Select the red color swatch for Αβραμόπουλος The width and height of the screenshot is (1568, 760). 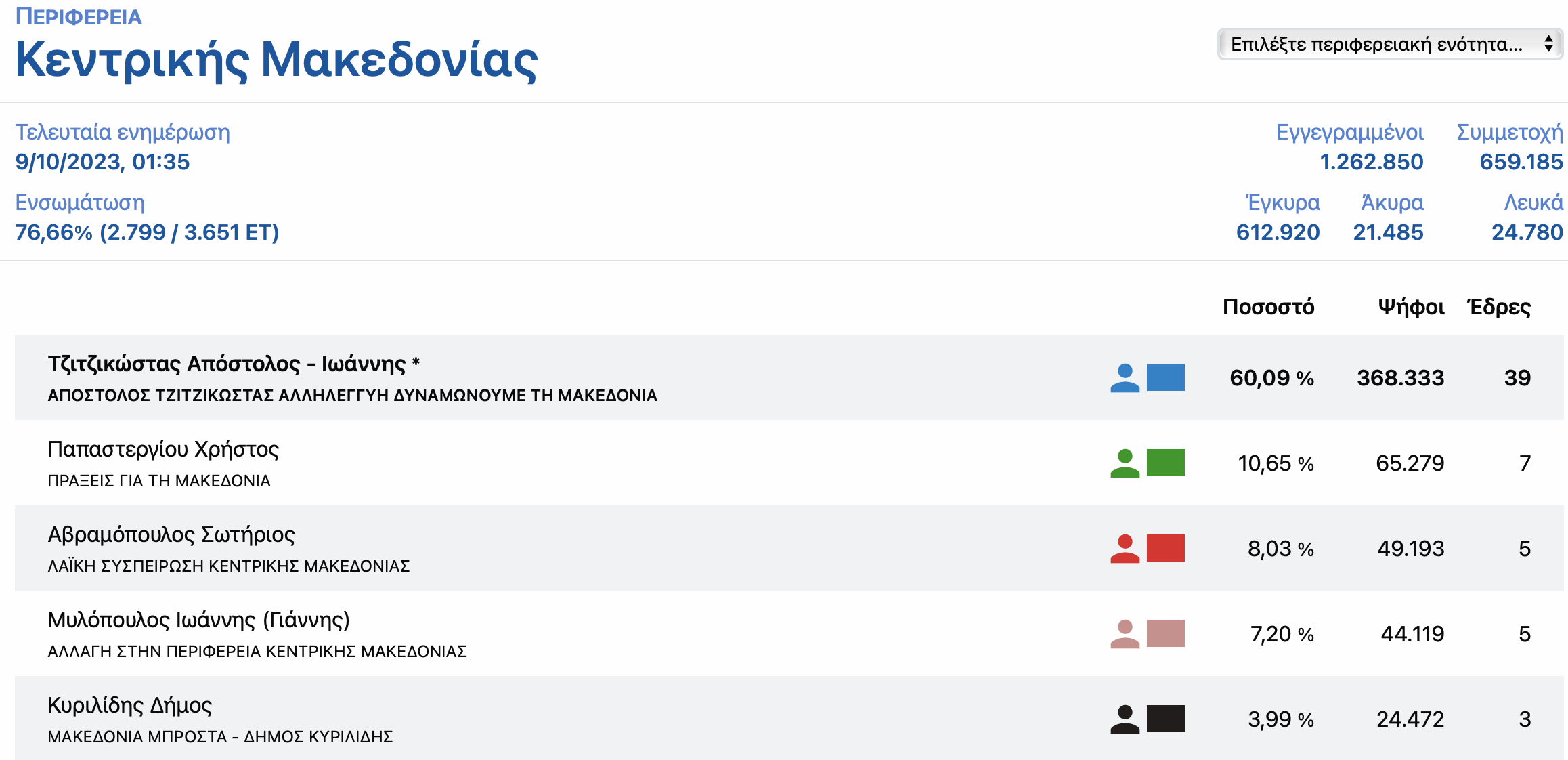(x=1166, y=548)
